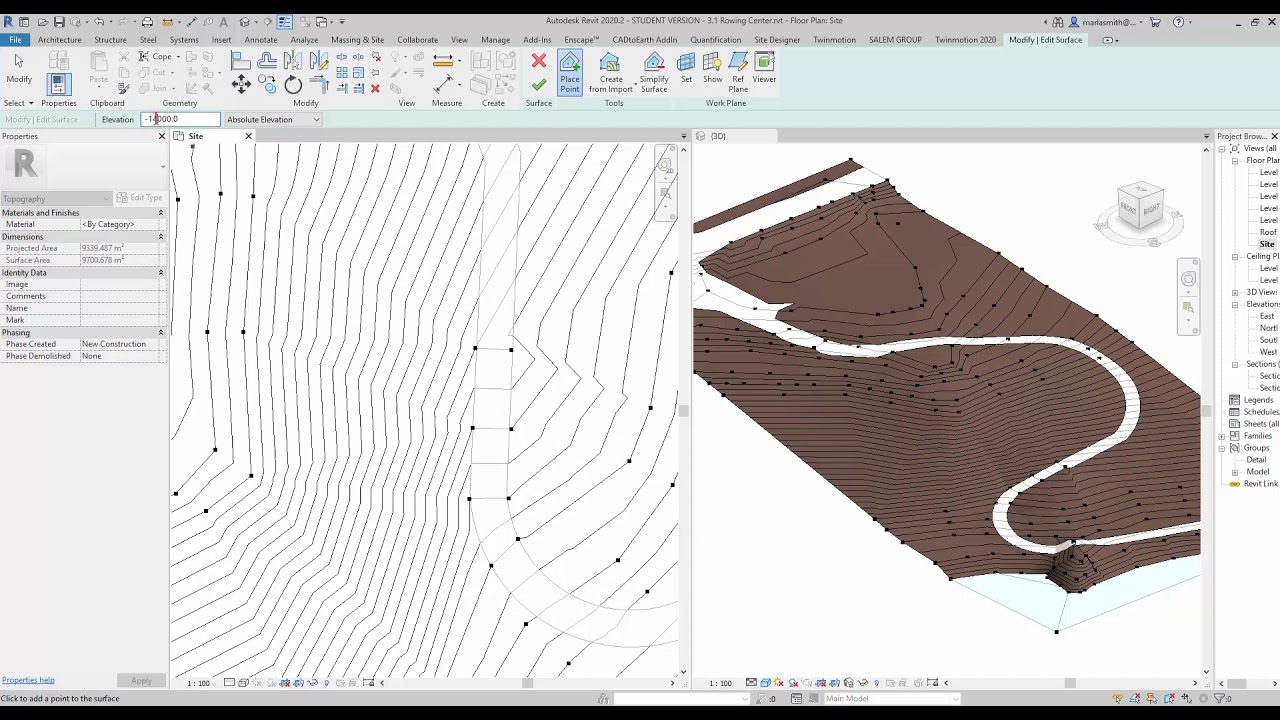Image resolution: width=1280 pixels, height=720 pixels.
Task: Click 1 : 100 scale in Site view
Action: 198,683
